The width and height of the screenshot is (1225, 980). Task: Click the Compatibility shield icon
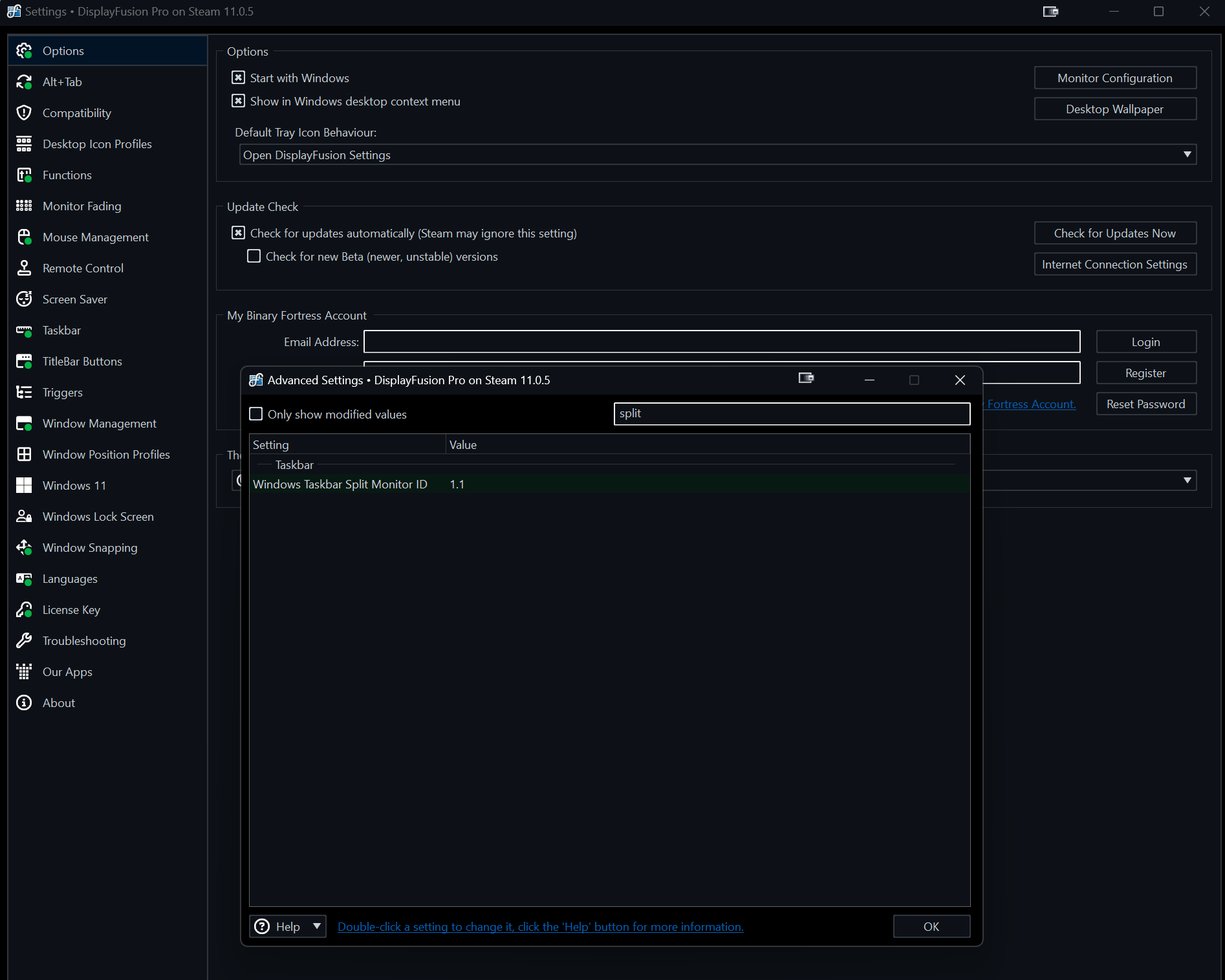tap(24, 113)
